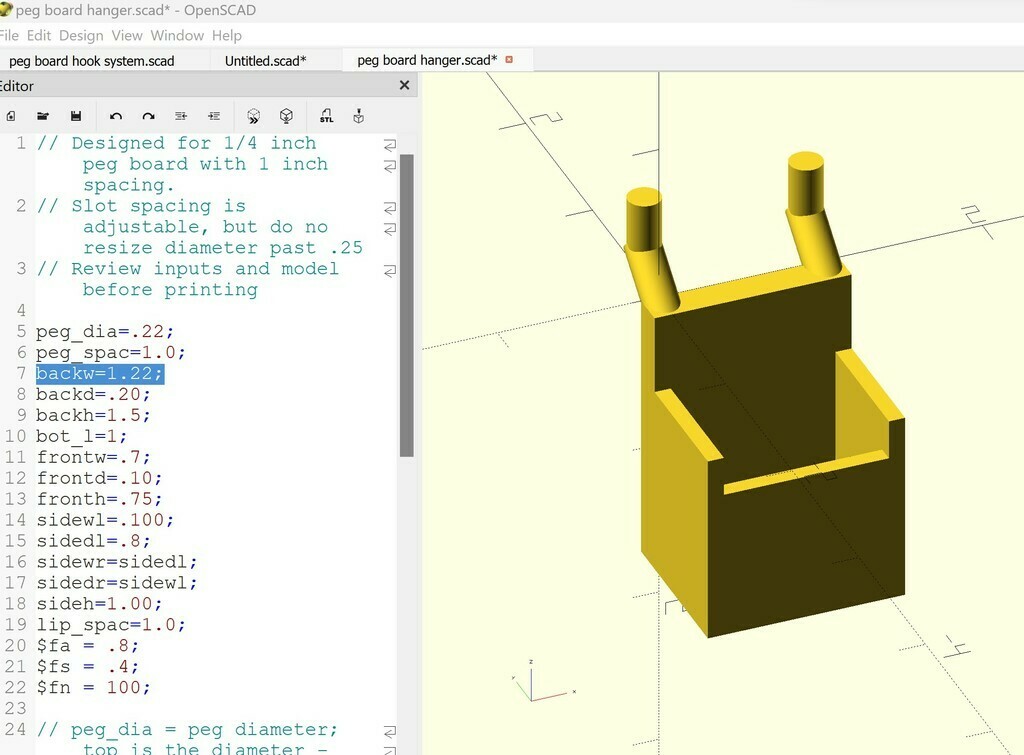Open a file with the folder icon

click(43, 116)
